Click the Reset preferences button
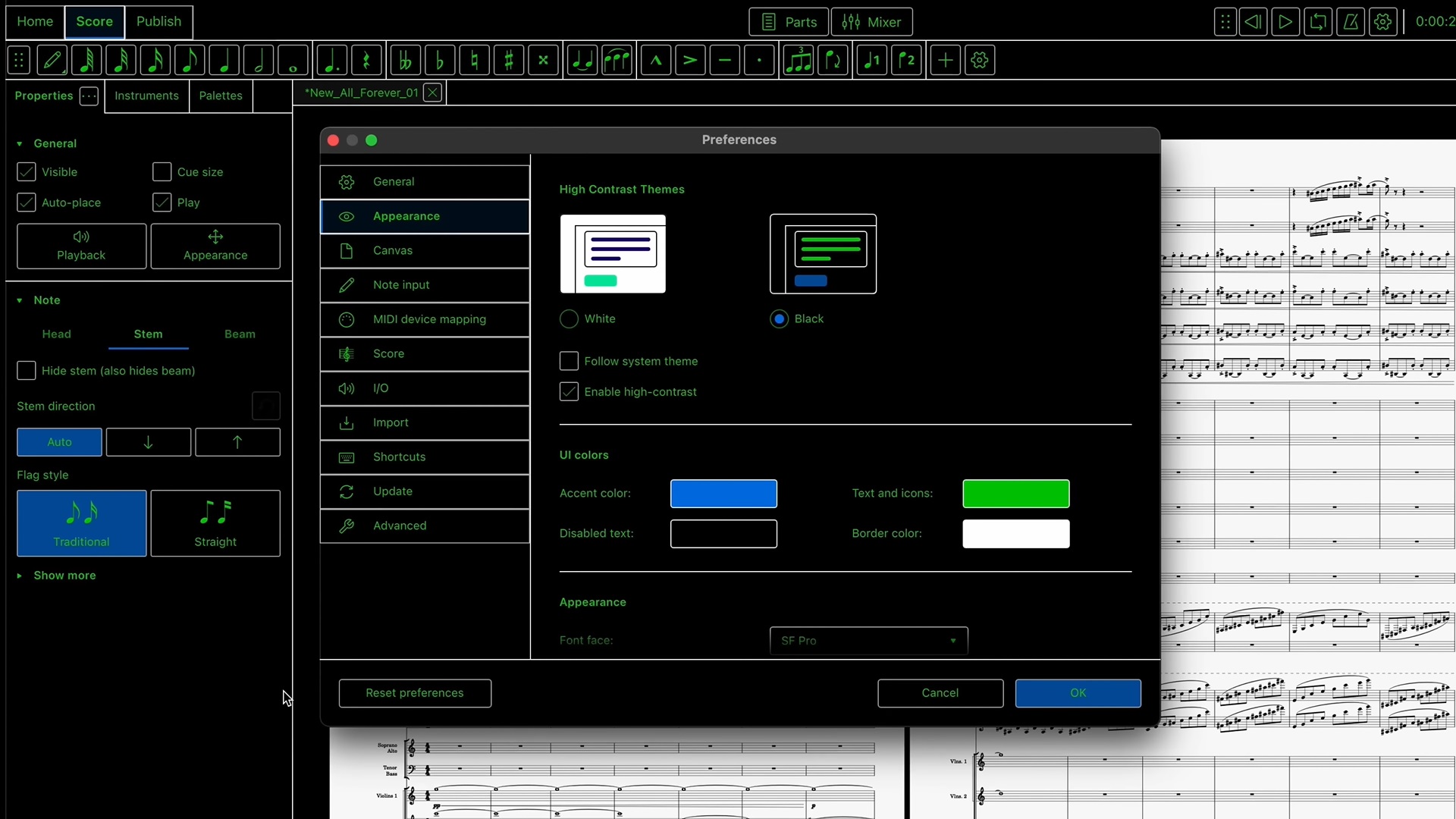Screen dimensions: 1456x819 415,692
